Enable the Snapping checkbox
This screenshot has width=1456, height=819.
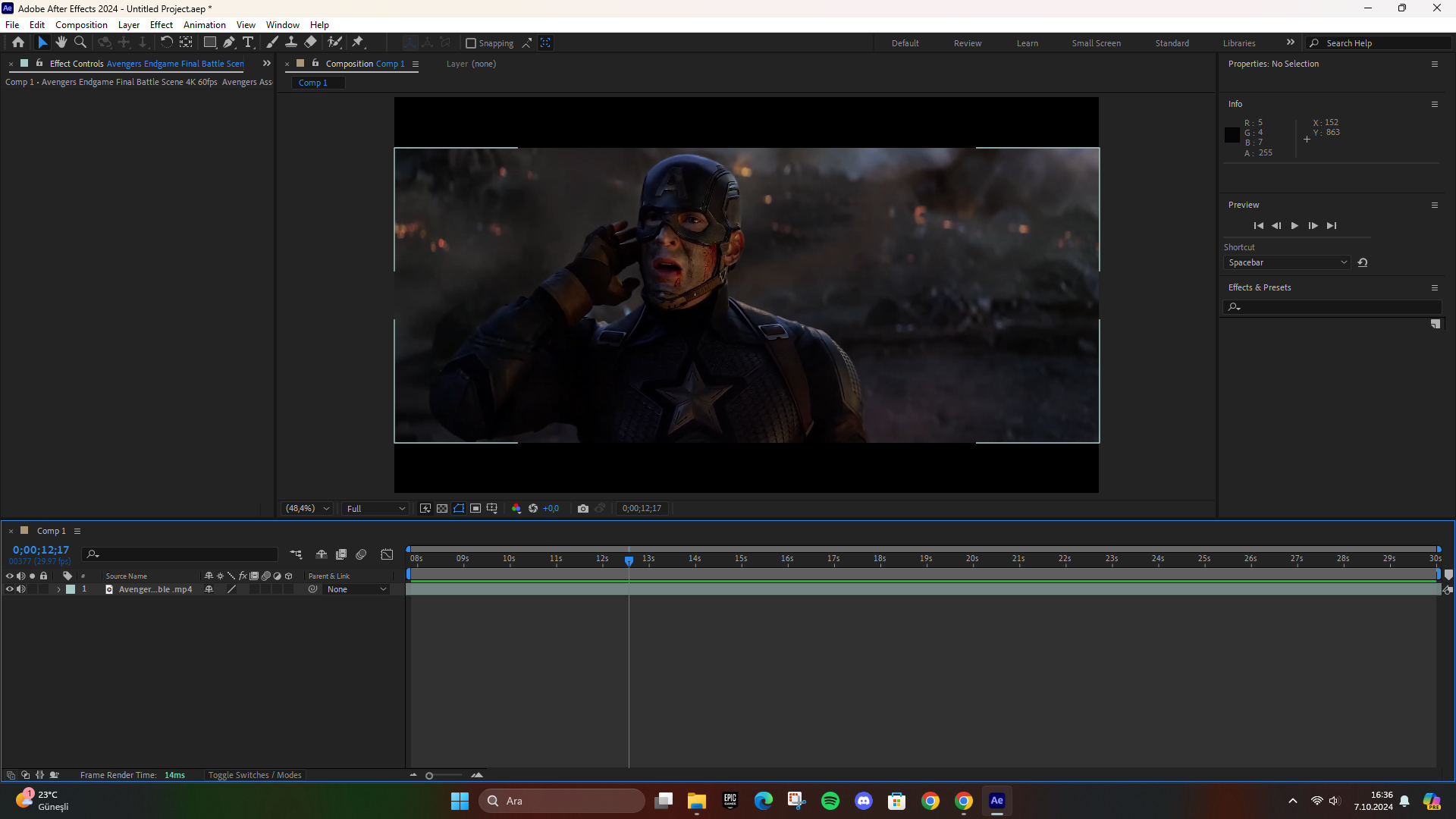point(471,43)
